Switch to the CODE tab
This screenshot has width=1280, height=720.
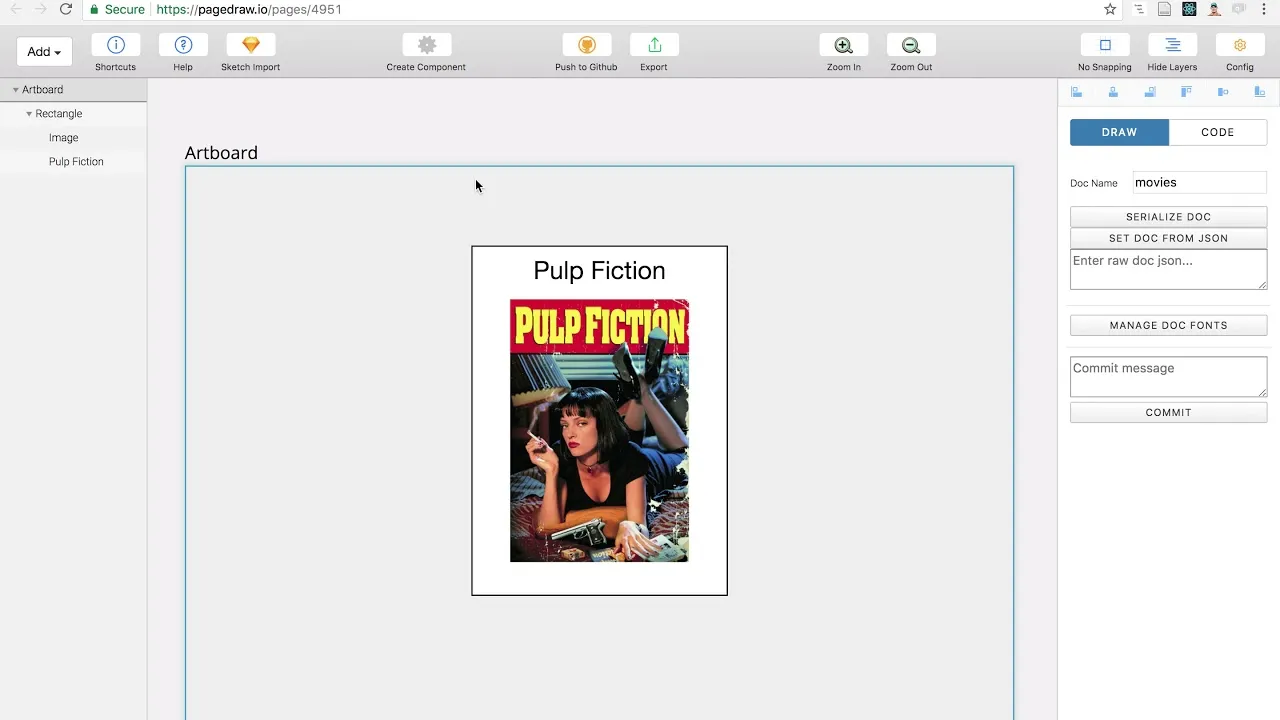coord(1218,132)
